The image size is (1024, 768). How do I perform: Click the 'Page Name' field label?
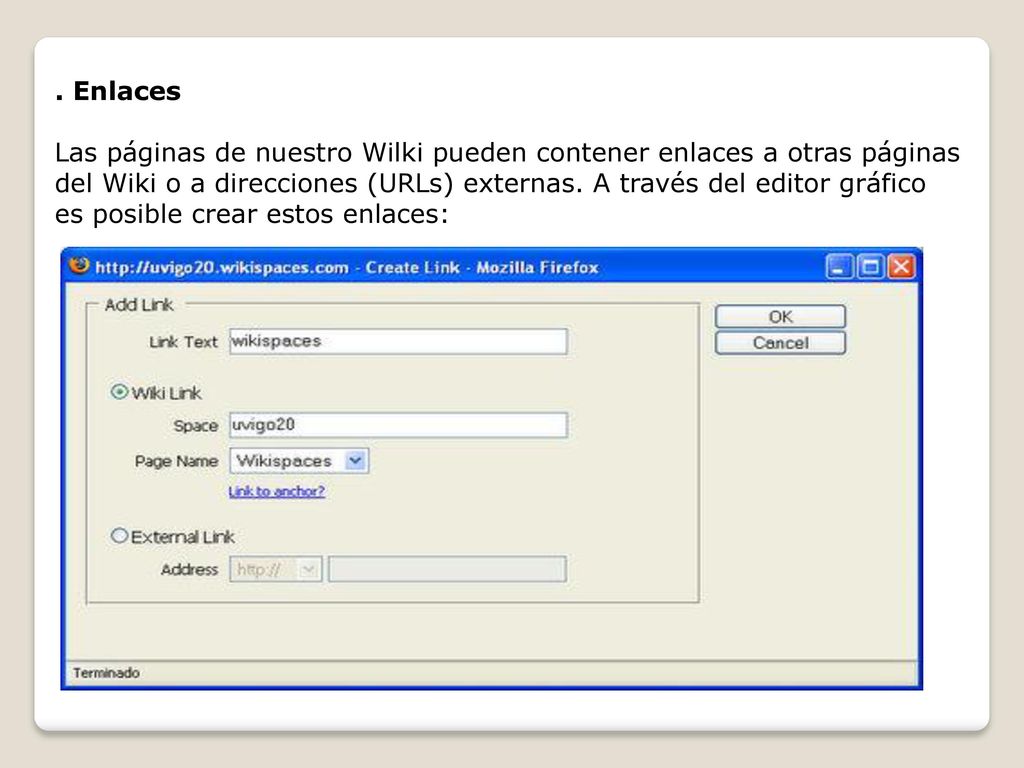(176, 461)
